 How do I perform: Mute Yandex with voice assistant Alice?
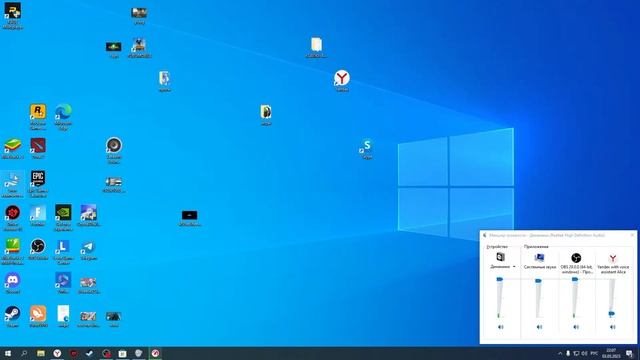(x=613, y=327)
